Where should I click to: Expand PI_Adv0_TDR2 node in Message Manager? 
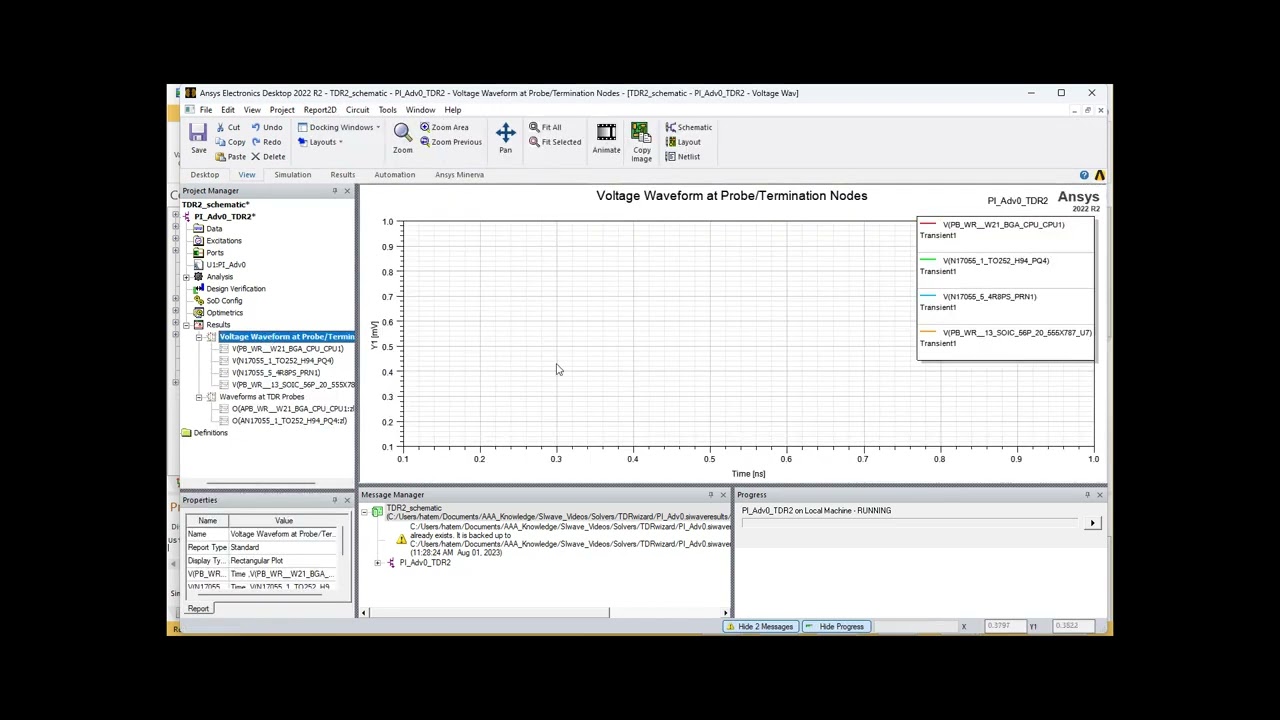[x=378, y=563]
